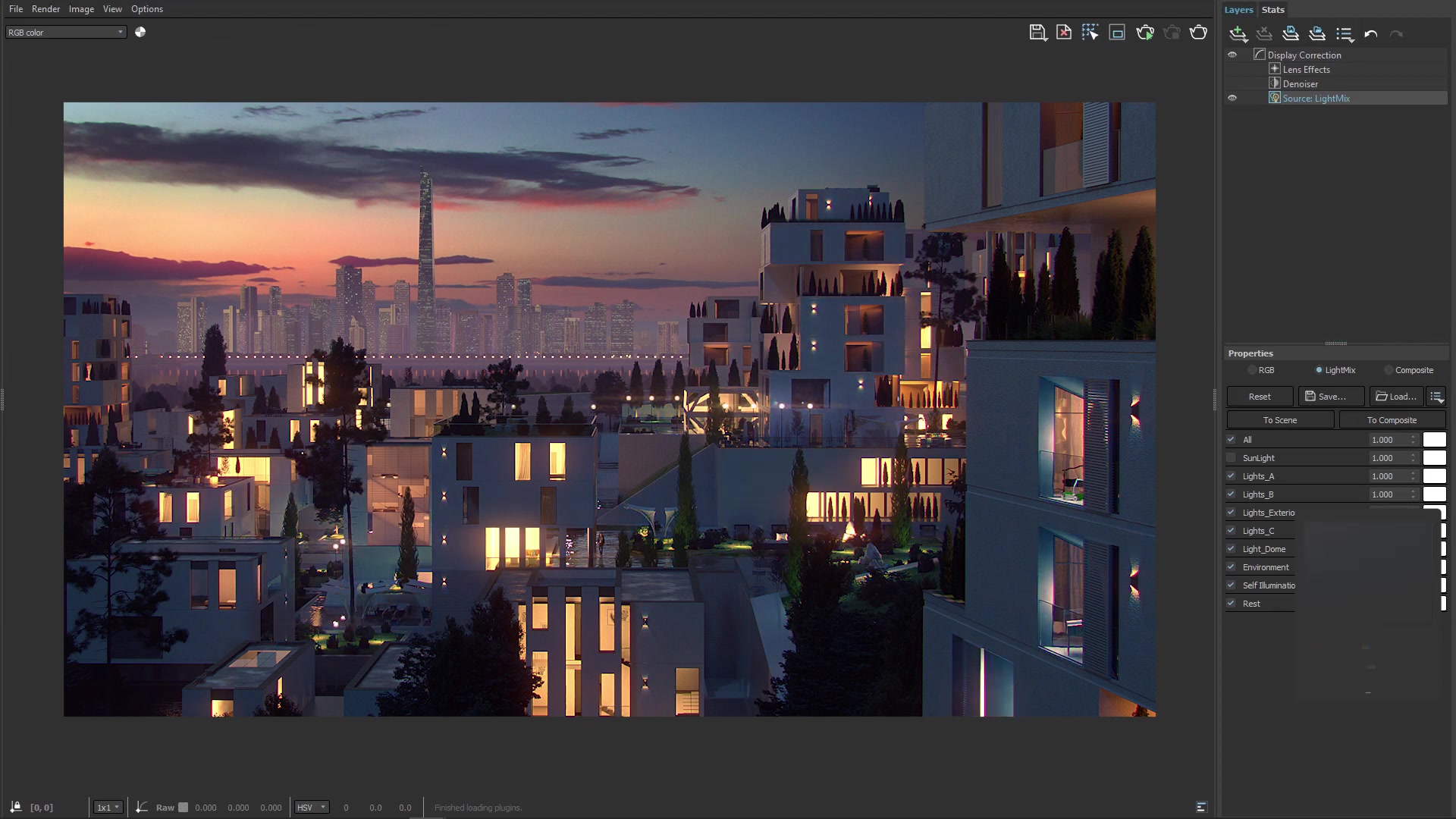
Task: Select the Composite radio button
Action: tap(1389, 369)
